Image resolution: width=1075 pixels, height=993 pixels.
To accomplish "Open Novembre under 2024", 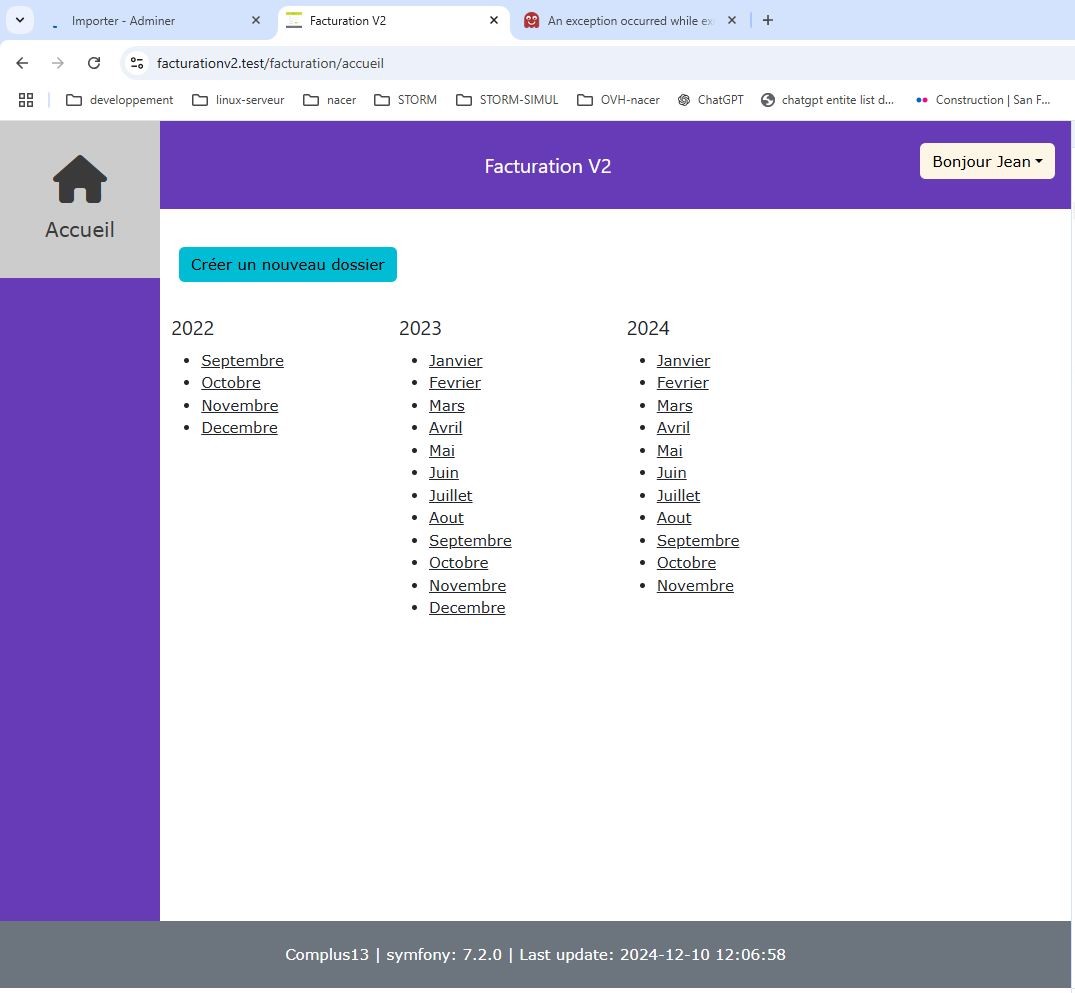I will click(x=695, y=586).
